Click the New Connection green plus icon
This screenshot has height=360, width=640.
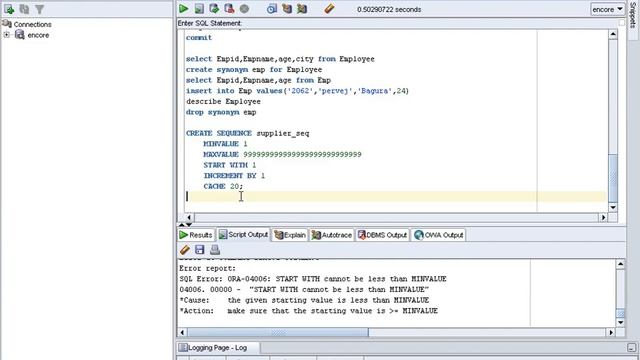coord(9,9)
